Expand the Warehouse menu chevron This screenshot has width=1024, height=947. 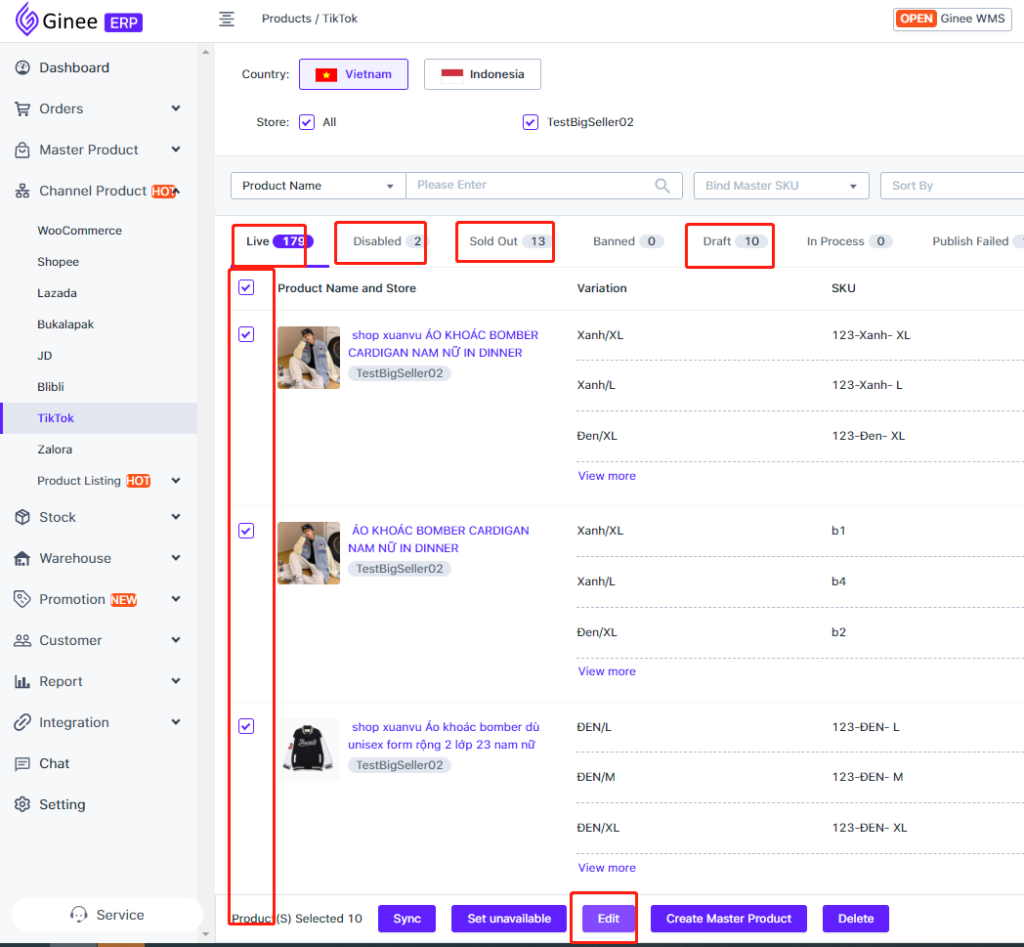[176, 558]
